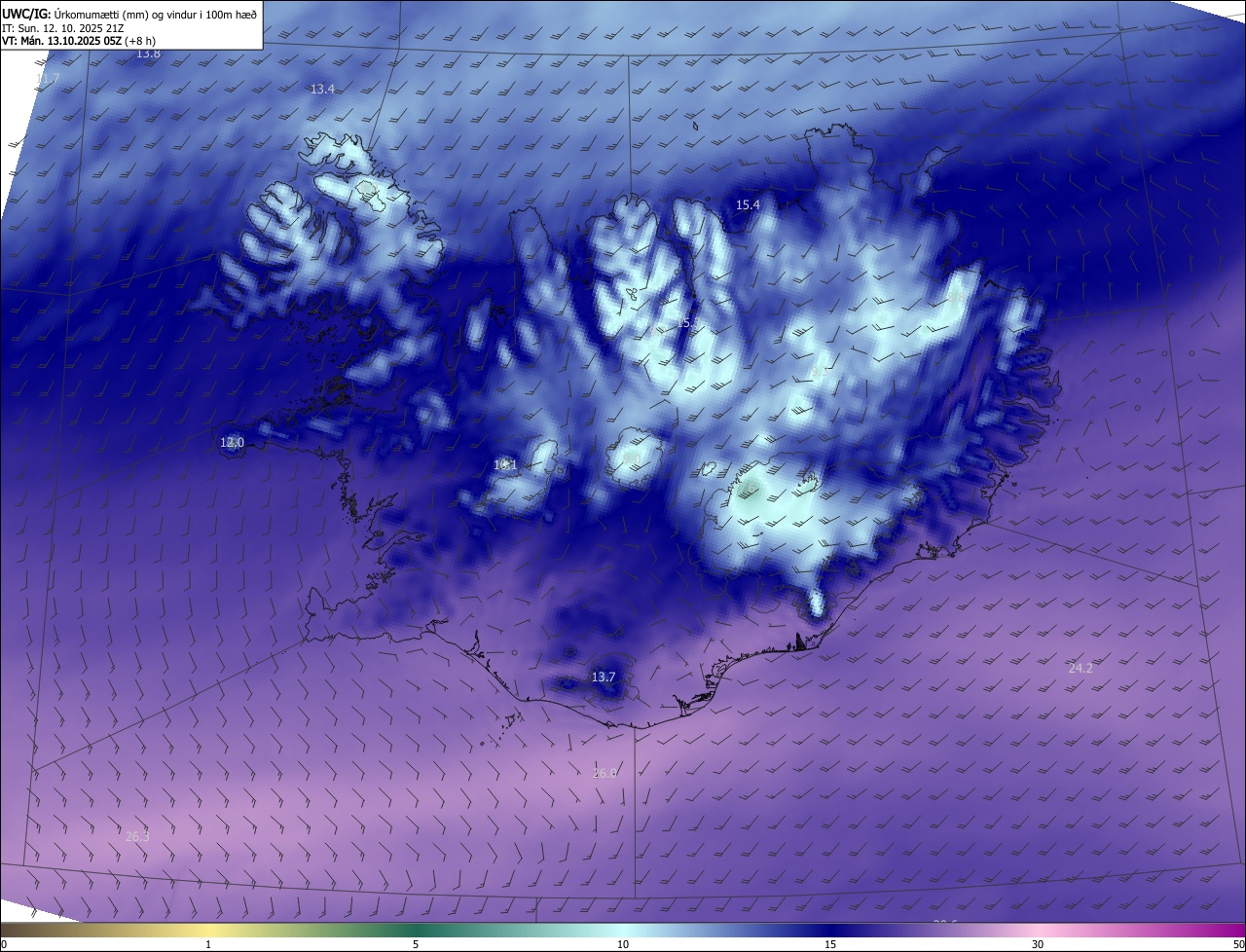Click the colorbar tick label 50

tap(1238, 944)
